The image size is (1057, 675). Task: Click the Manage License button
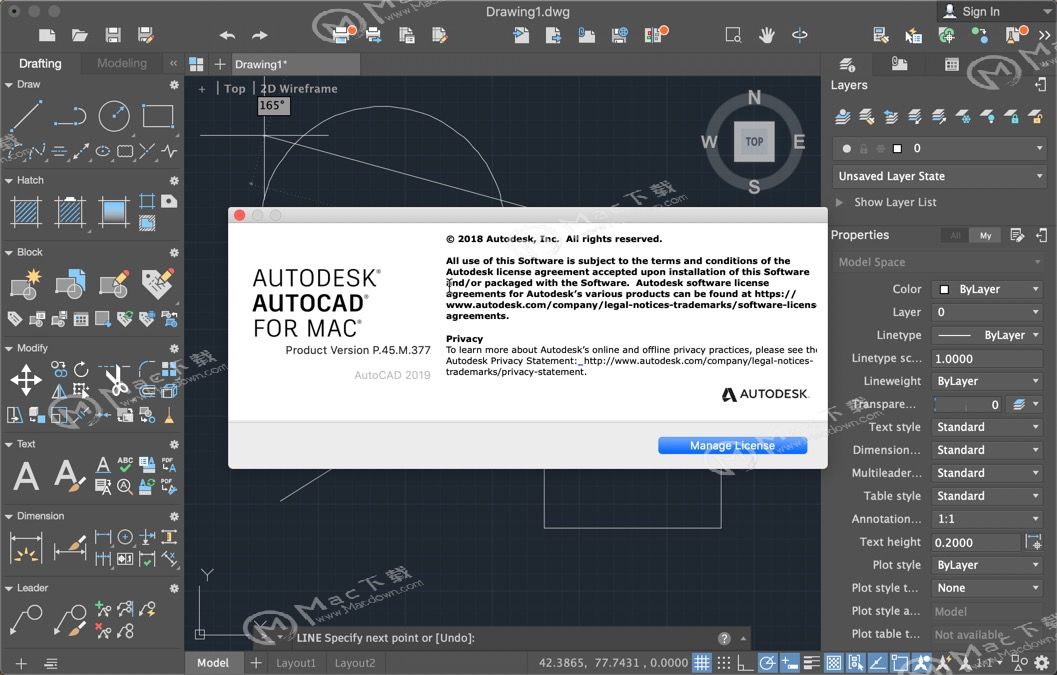pyautogui.click(x=732, y=445)
